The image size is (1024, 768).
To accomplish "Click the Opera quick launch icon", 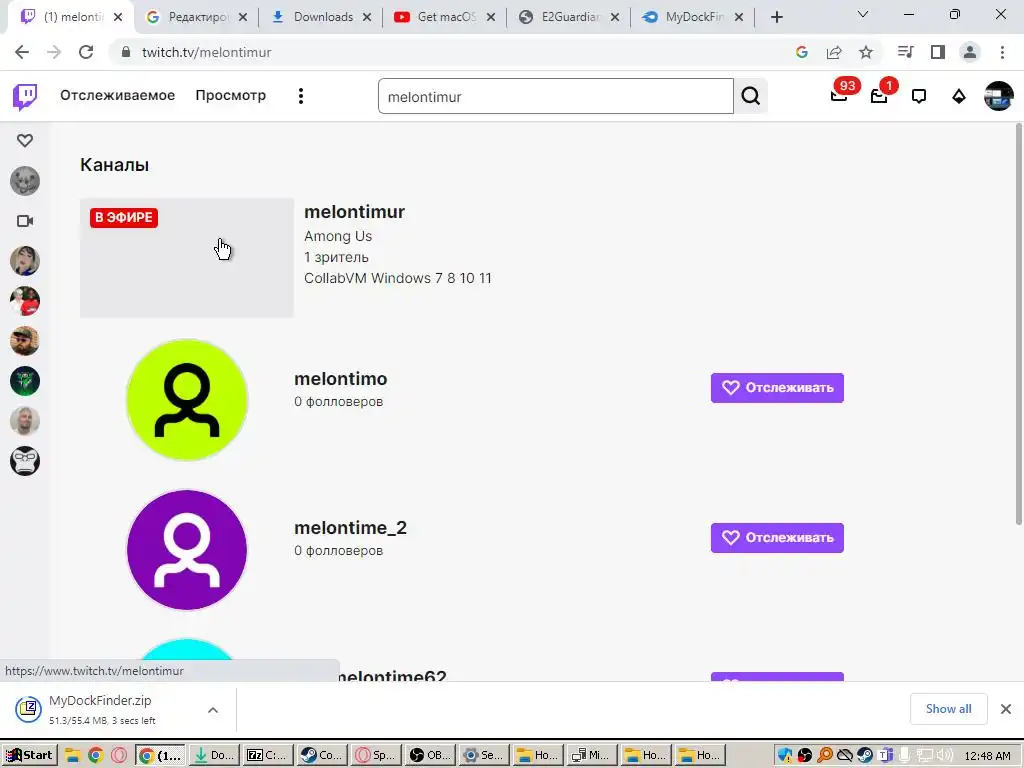I will click(119, 755).
